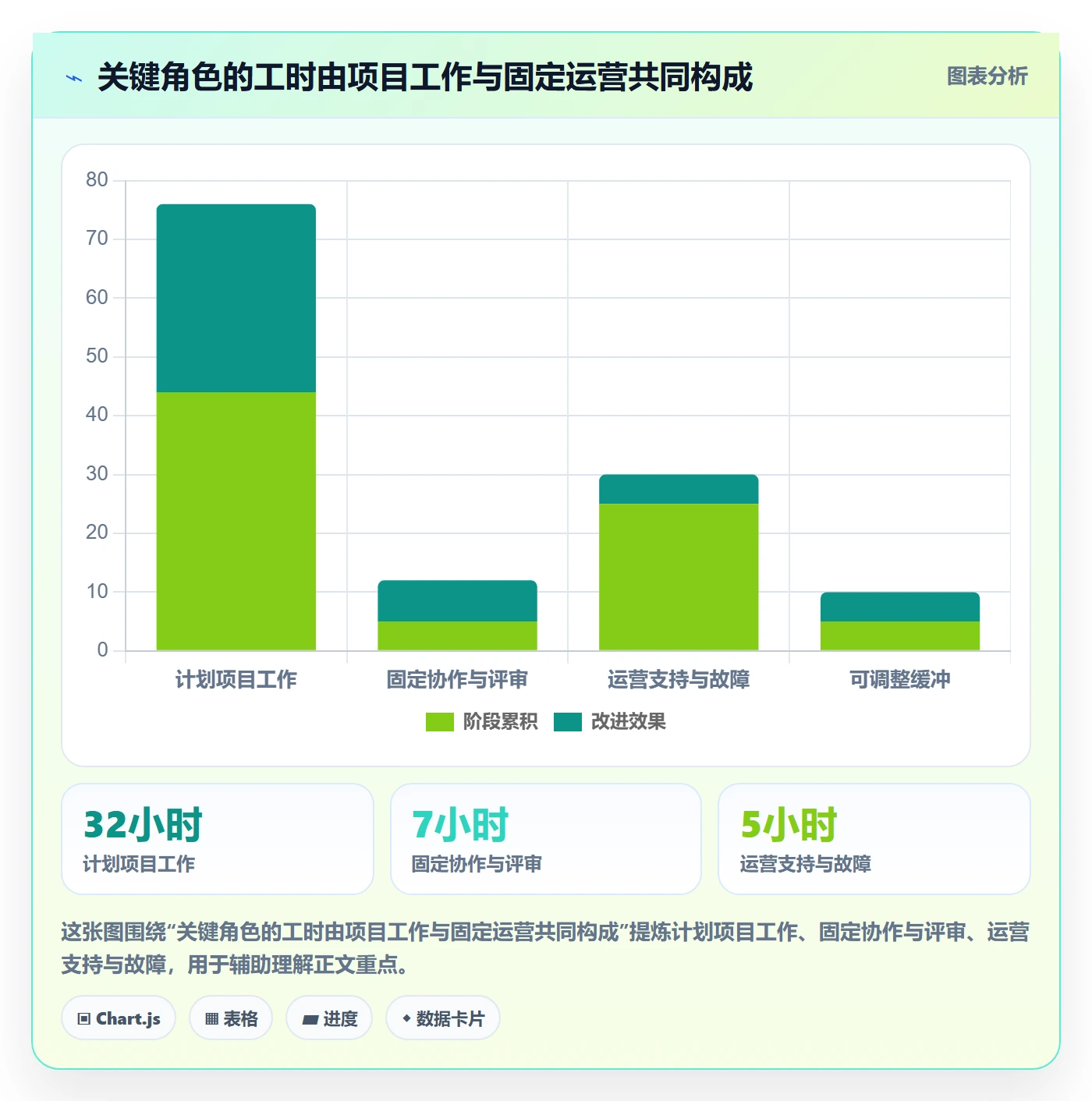Image resolution: width=1092 pixels, height=1101 pixels.
Task: Click the green segment of 固定协作与评审 bar
Action: pos(457,635)
